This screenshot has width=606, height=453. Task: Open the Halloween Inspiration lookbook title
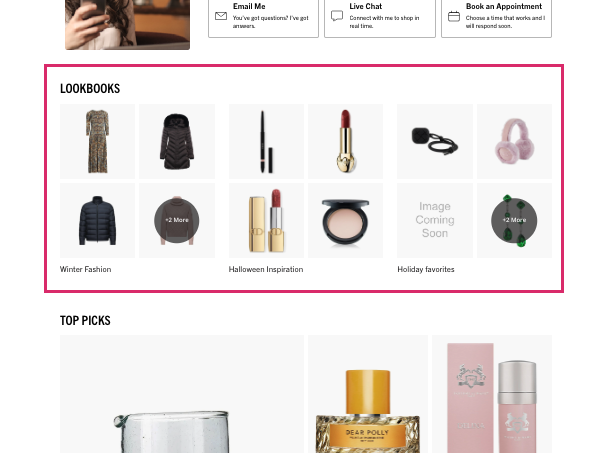(266, 269)
